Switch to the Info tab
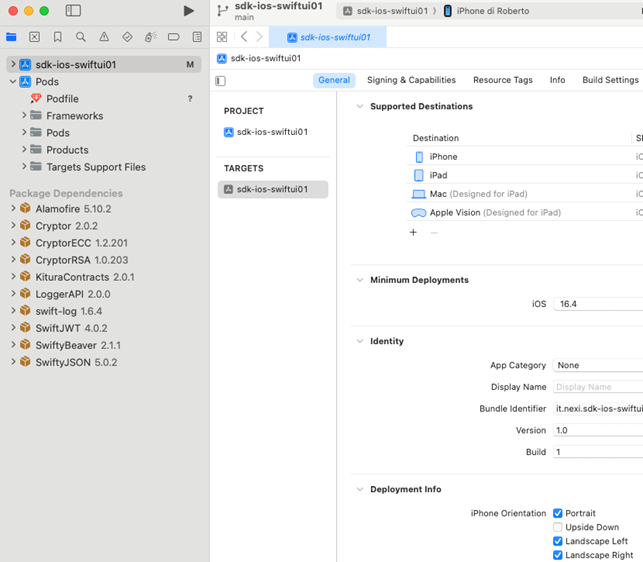The width and height of the screenshot is (643, 562). pyautogui.click(x=557, y=80)
